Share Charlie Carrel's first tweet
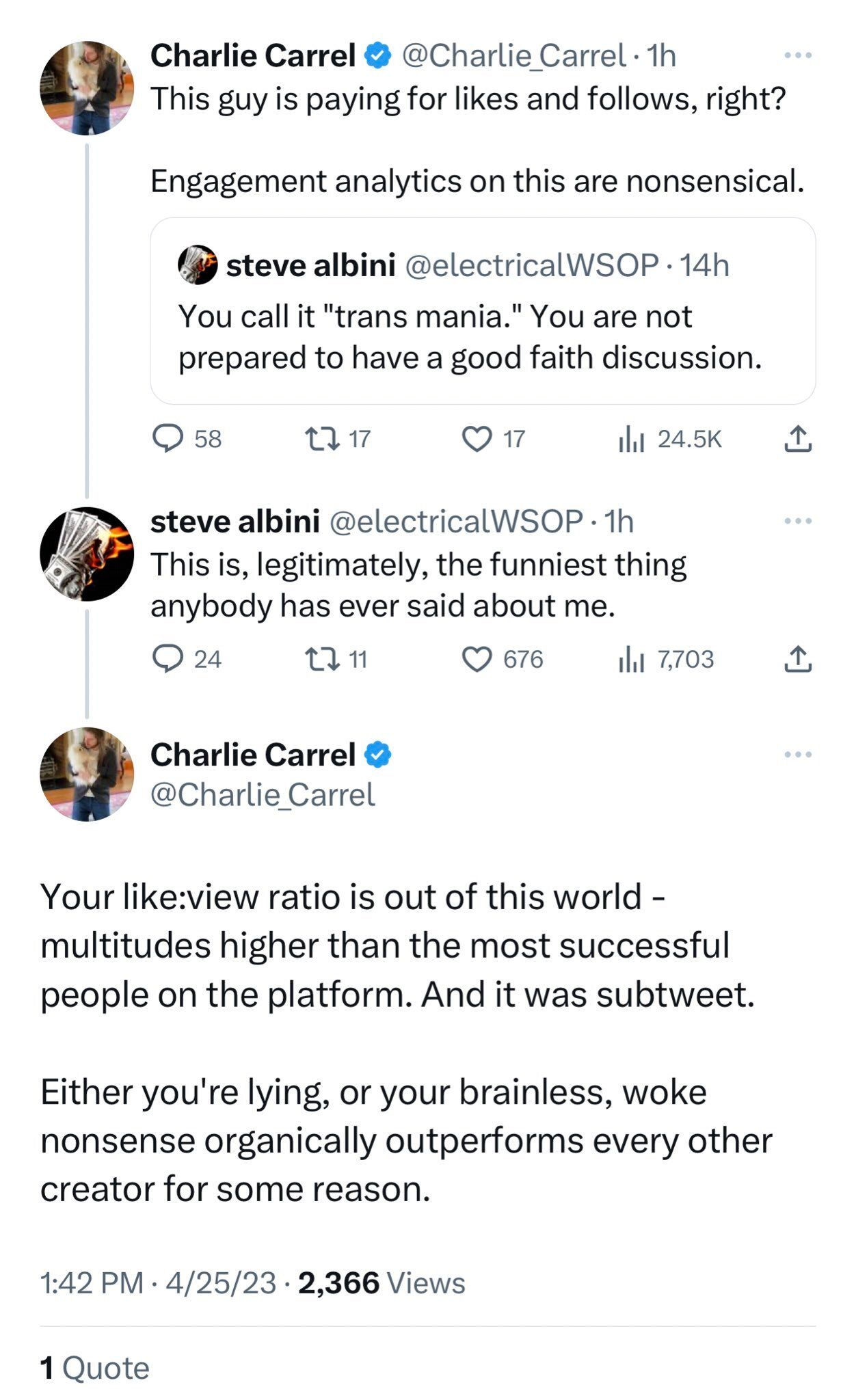 797,439
